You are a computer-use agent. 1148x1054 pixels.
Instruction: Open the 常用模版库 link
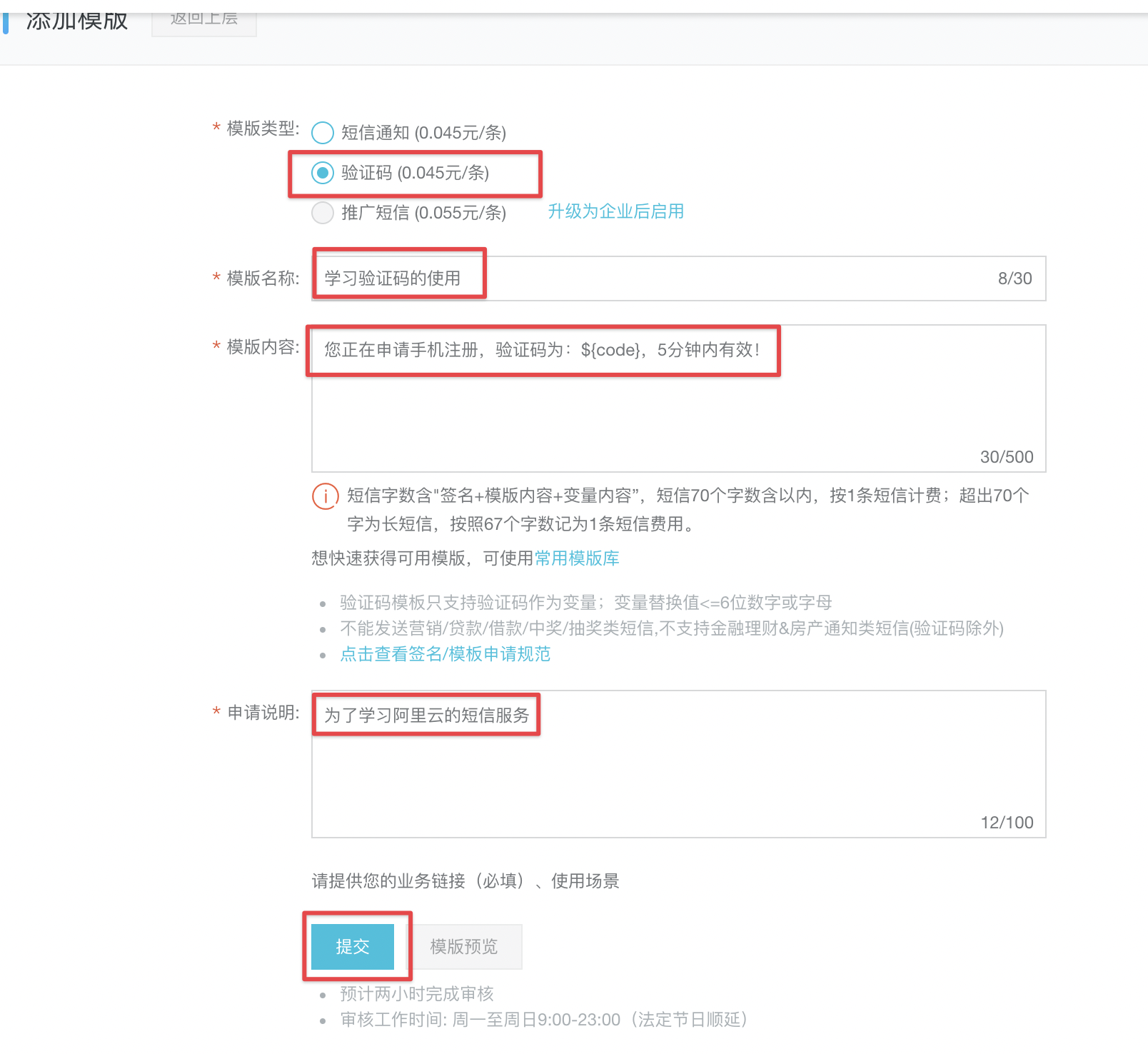[577, 558]
